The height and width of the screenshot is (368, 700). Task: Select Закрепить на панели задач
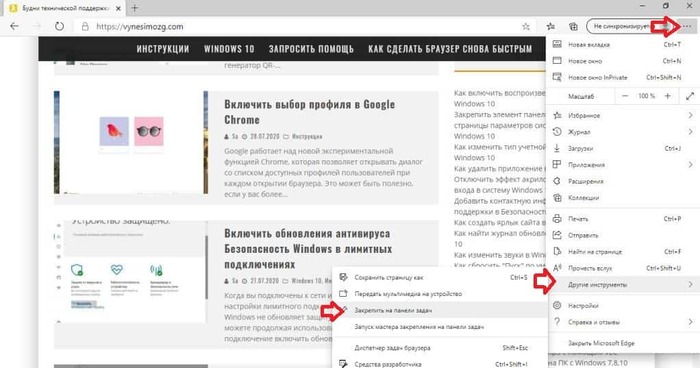pos(440,310)
